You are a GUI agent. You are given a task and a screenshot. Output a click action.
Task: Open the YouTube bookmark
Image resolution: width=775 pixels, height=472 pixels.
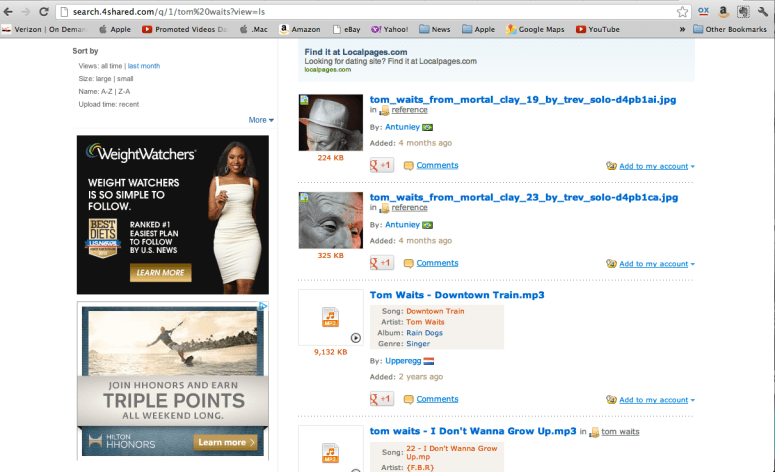(x=597, y=29)
